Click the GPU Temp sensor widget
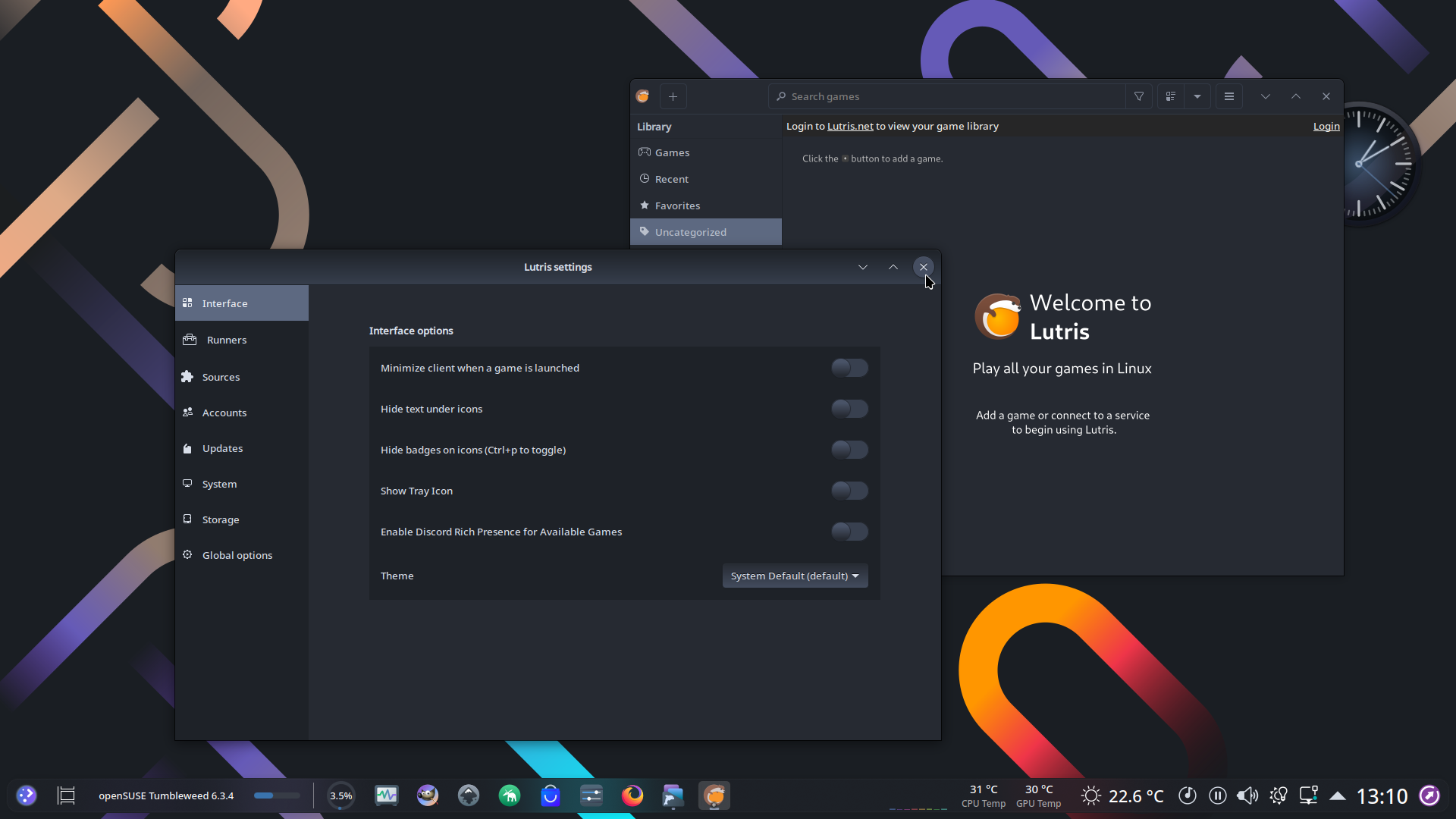1456x819 pixels. [1038, 795]
